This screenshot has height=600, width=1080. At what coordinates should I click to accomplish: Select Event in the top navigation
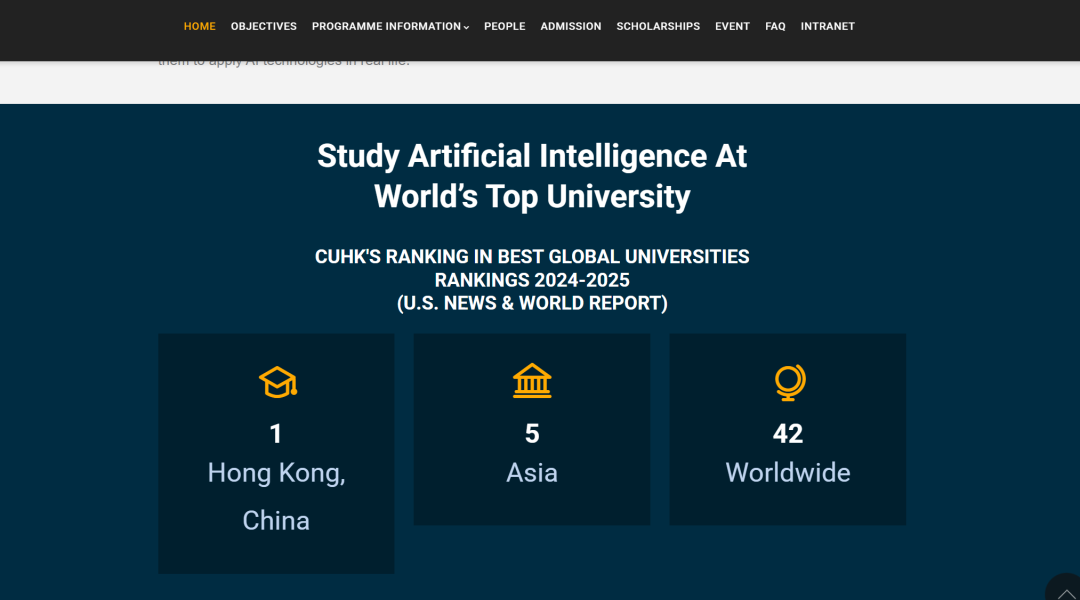pyautogui.click(x=732, y=26)
